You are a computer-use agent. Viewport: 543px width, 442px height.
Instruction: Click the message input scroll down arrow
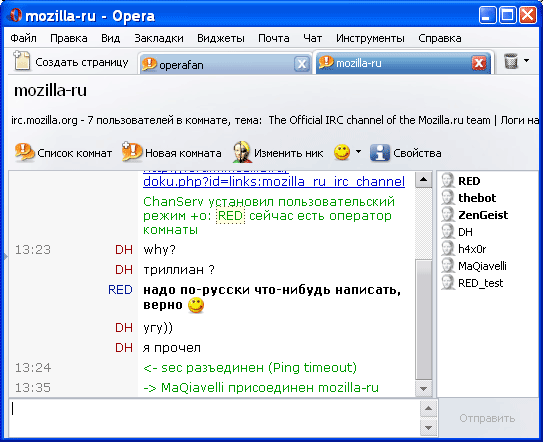point(428,427)
